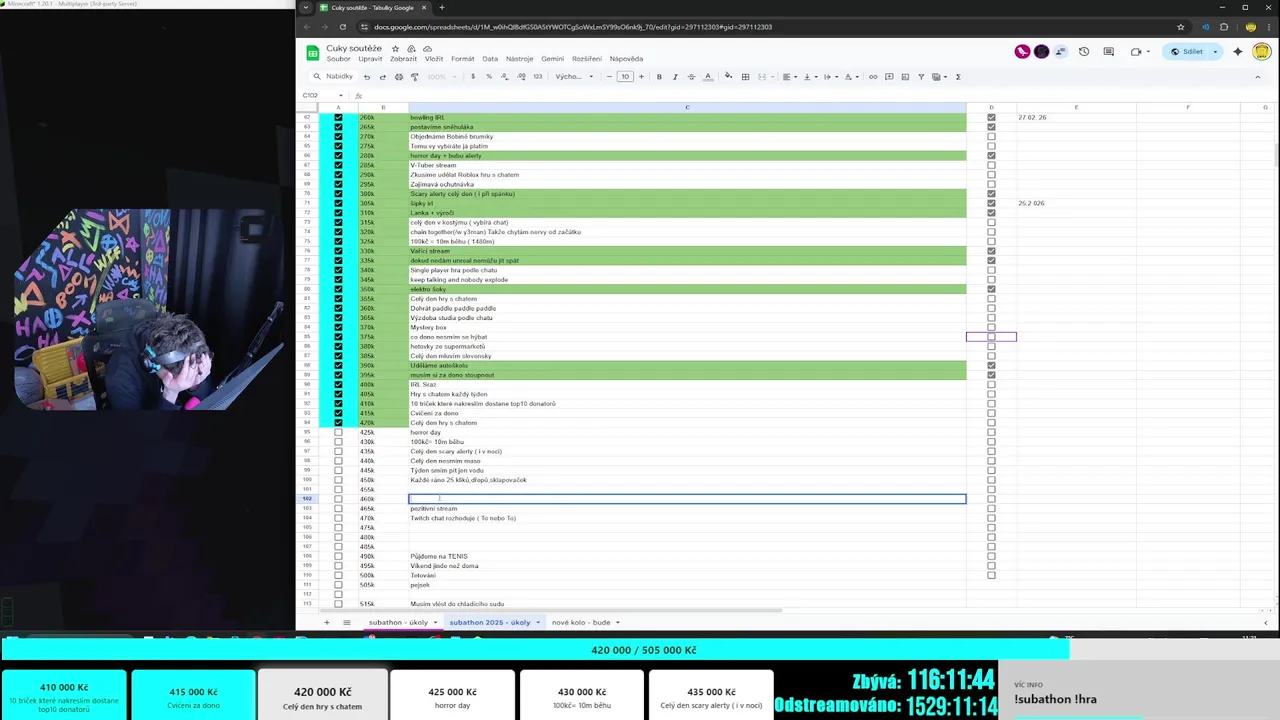Viewport: 1280px width, 720px height.
Task: Check the box in the 430k row
Action: click(x=338, y=442)
